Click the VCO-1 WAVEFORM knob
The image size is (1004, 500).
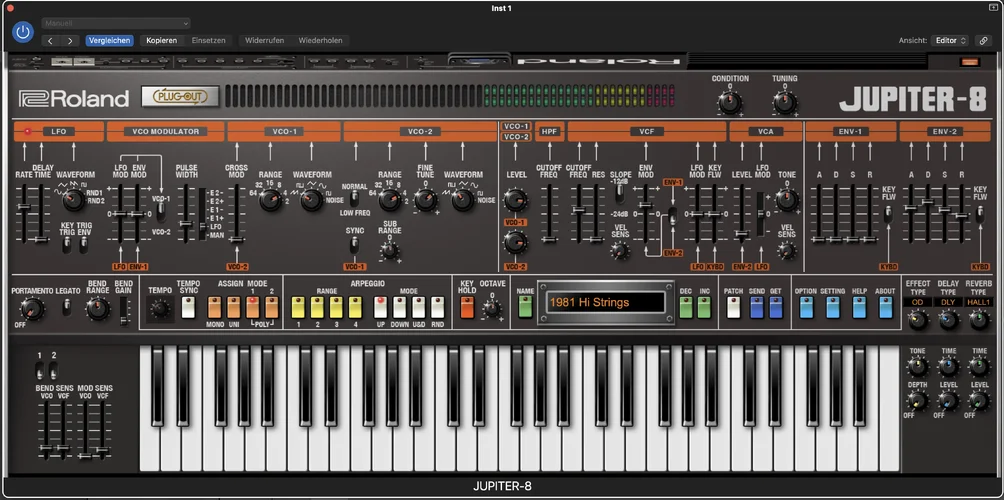[312, 200]
